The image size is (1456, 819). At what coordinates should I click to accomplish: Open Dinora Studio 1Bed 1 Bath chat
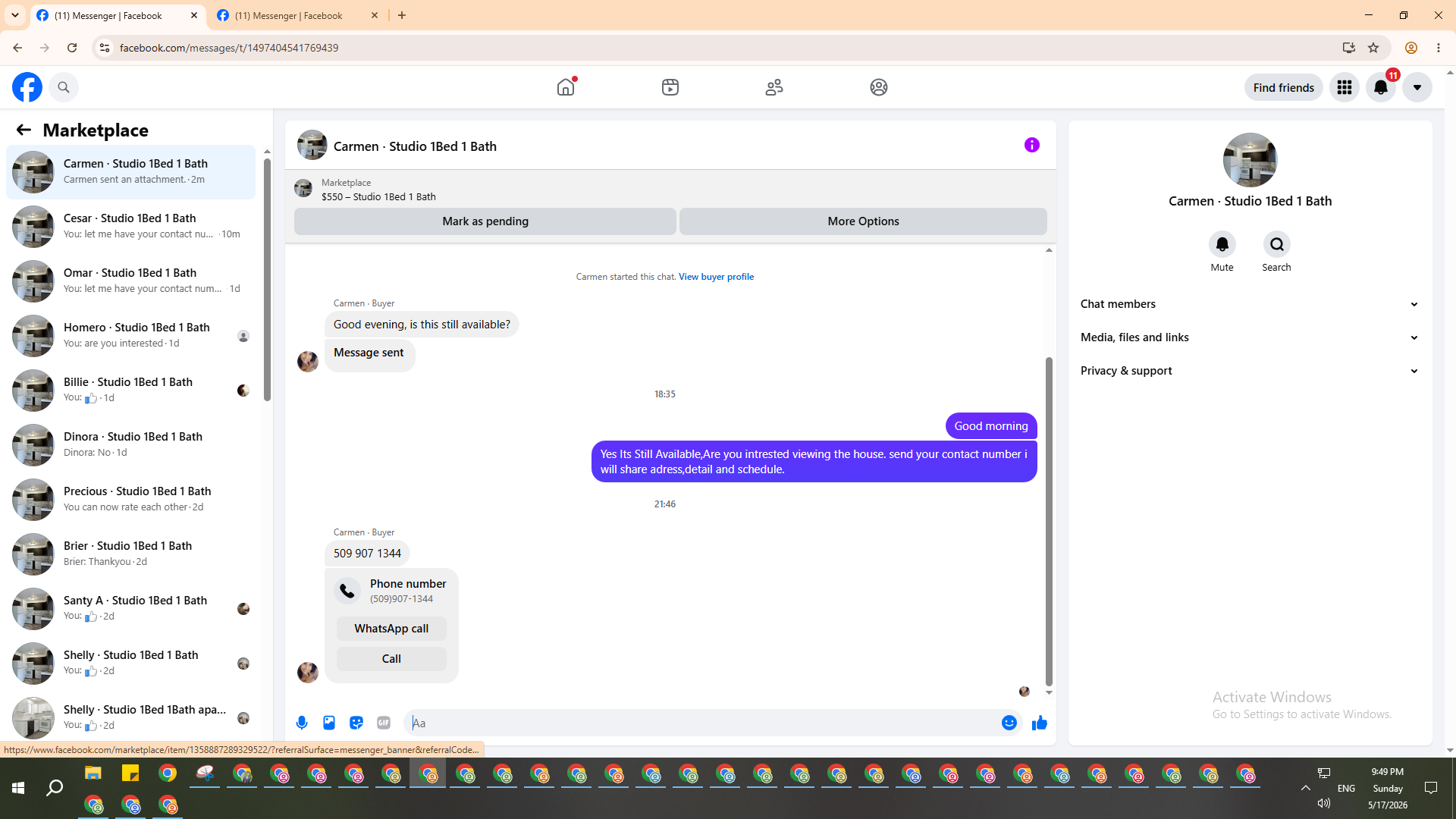click(x=131, y=445)
